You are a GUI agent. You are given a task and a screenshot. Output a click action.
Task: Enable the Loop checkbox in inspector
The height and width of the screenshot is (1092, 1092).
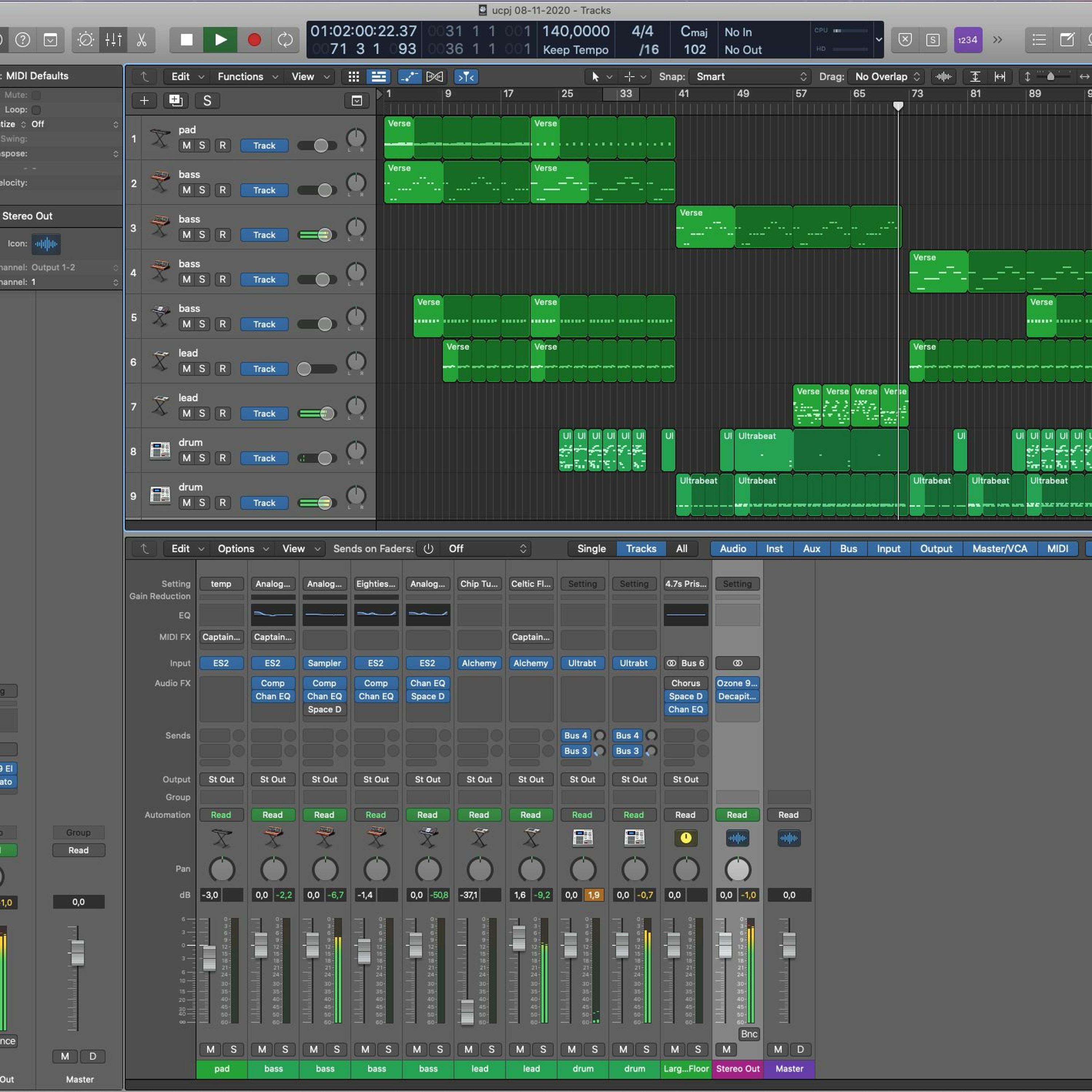(x=36, y=110)
